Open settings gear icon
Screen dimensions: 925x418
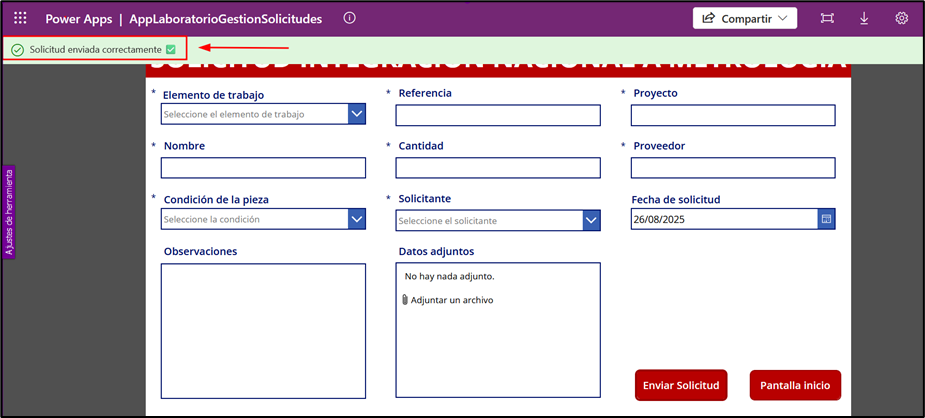(x=901, y=18)
